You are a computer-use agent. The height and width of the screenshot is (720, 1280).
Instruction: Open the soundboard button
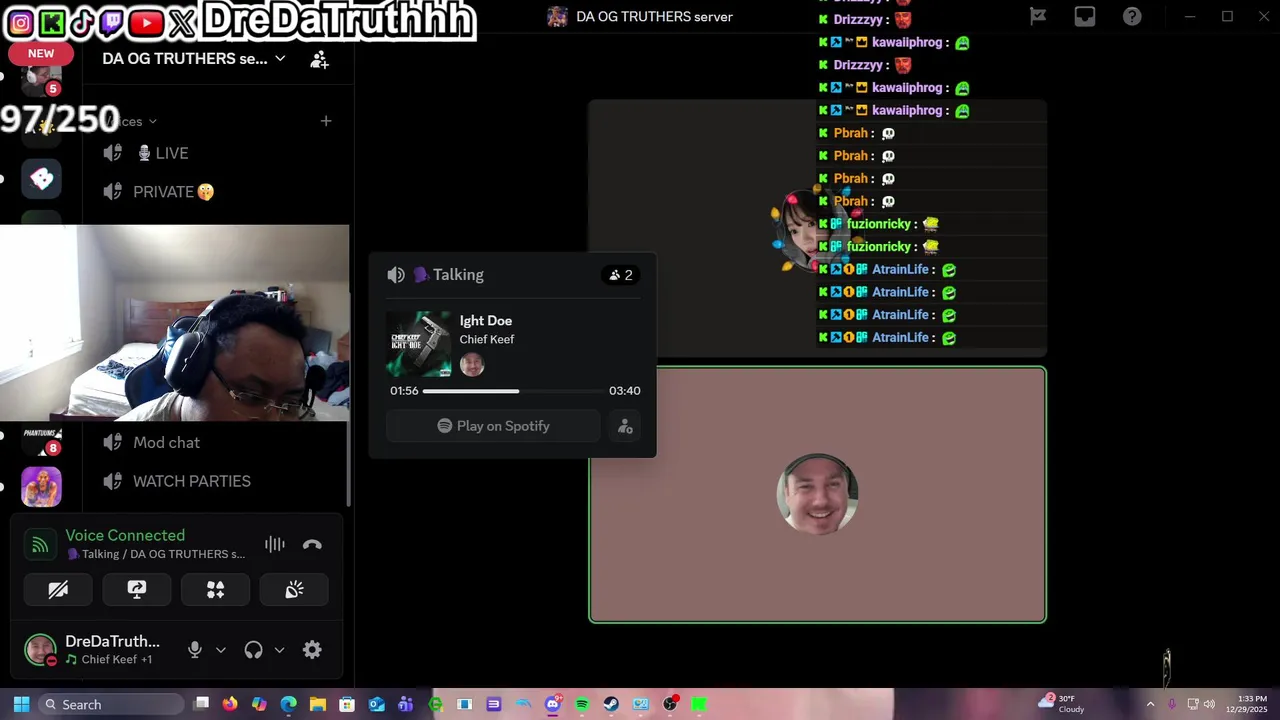(294, 590)
